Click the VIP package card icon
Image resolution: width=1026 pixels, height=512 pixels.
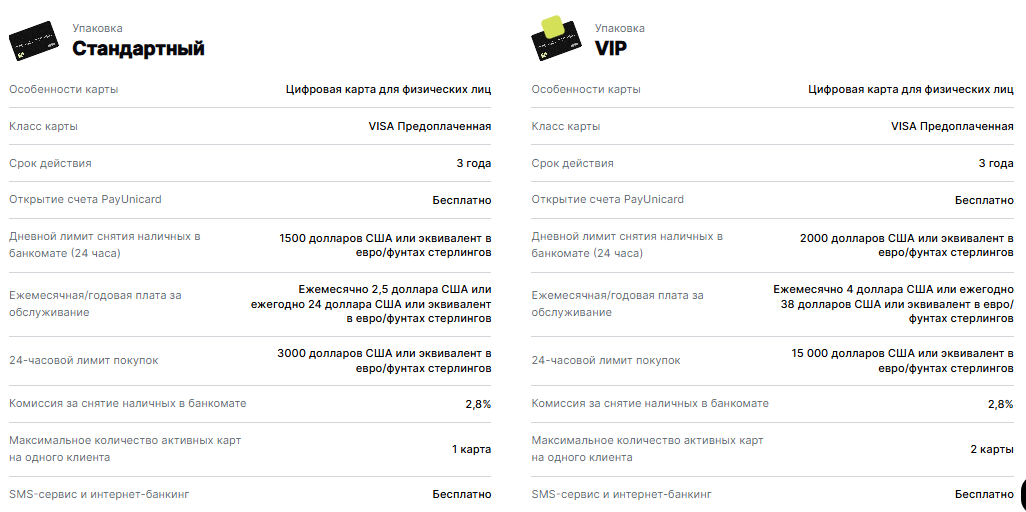click(556, 39)
